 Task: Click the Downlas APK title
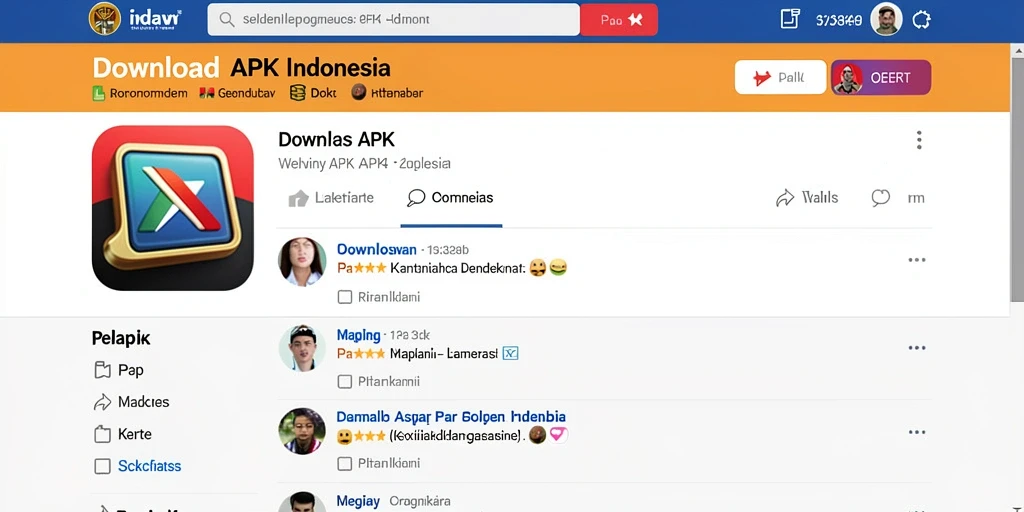tap(336, 139)
